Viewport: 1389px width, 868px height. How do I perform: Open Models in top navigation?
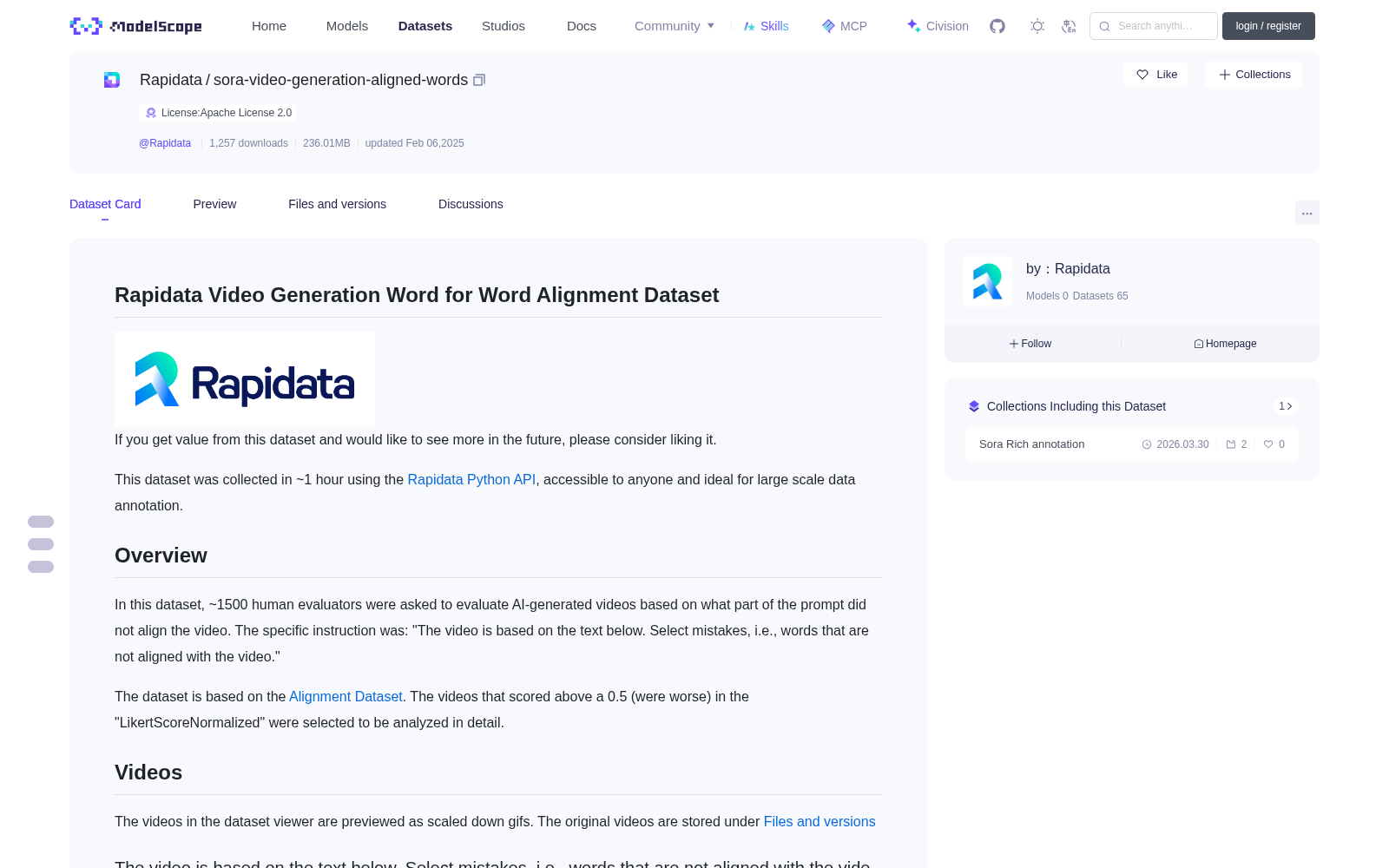(x=347, y=26)
